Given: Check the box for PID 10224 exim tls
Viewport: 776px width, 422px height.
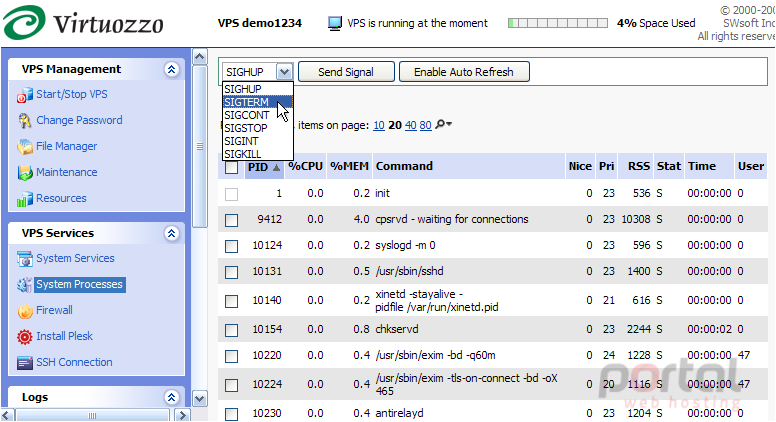Looking at the screenshot, I should (x=231, y=385).
